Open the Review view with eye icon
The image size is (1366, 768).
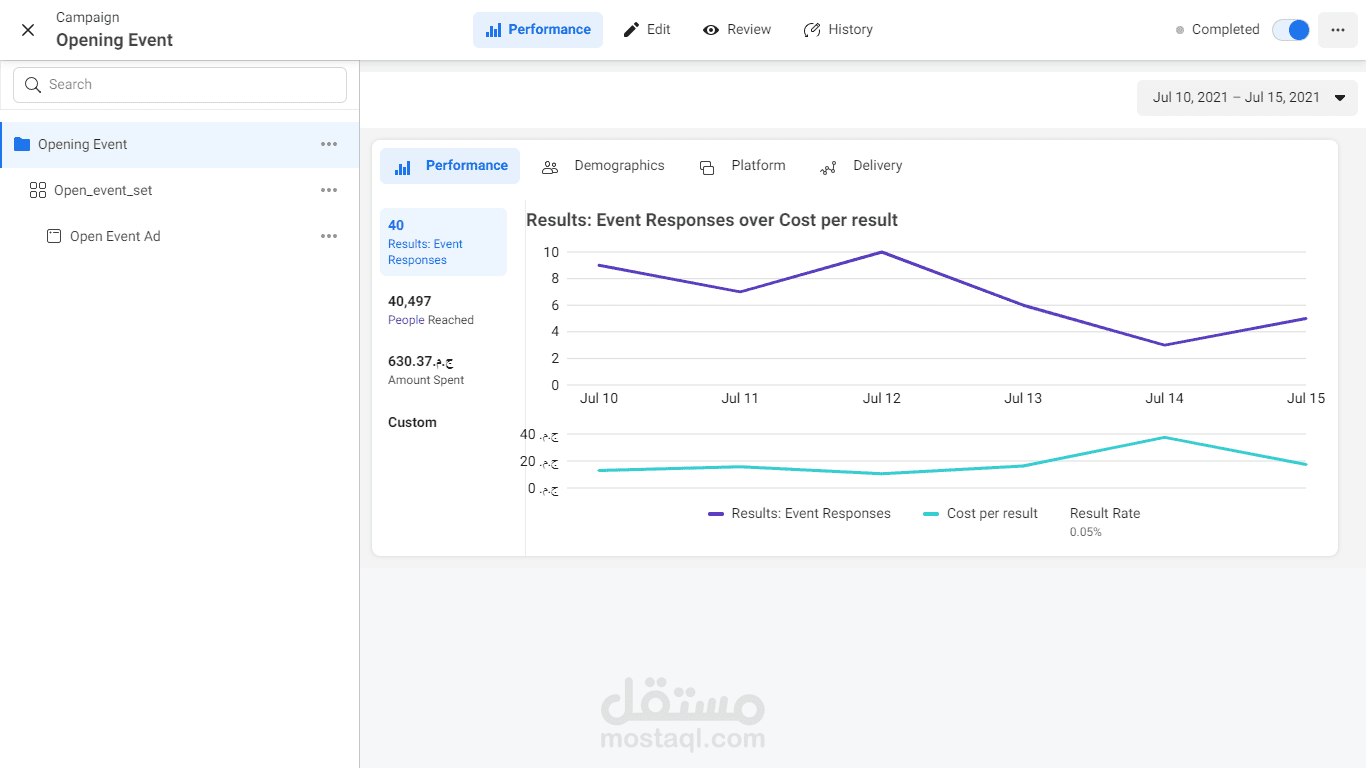pyautogui.click(x=737, y=30)
